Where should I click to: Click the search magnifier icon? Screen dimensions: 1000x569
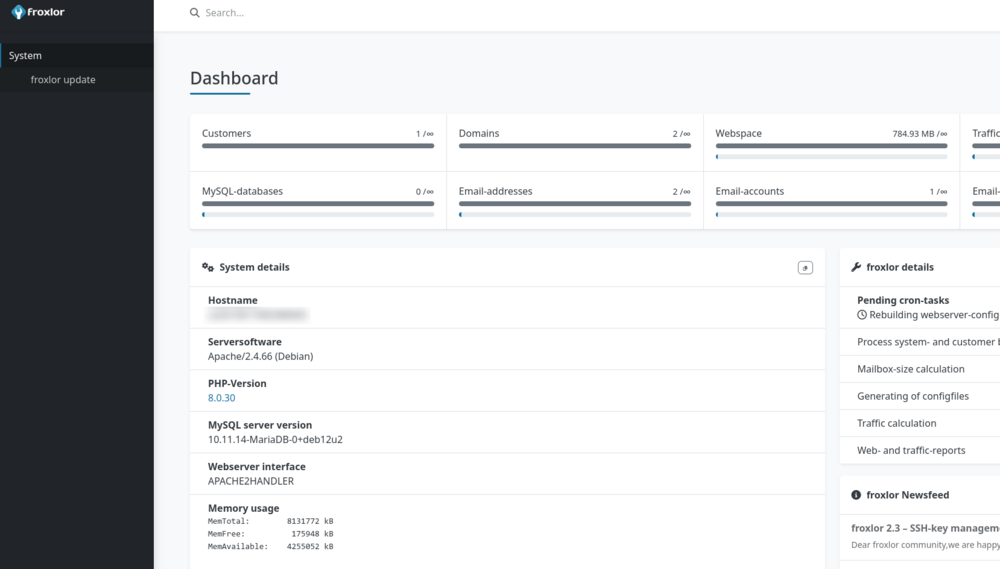click(x=195, y=13)
